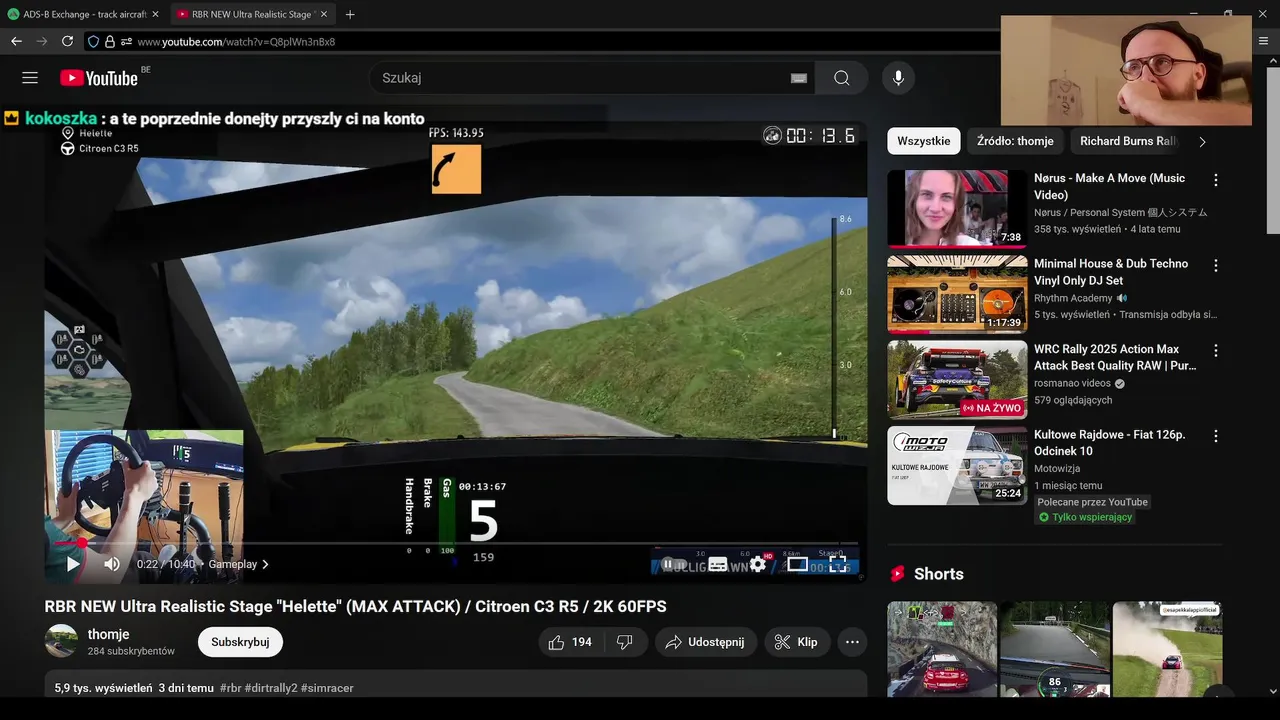Start voice search with microphone

click(898, 78)
